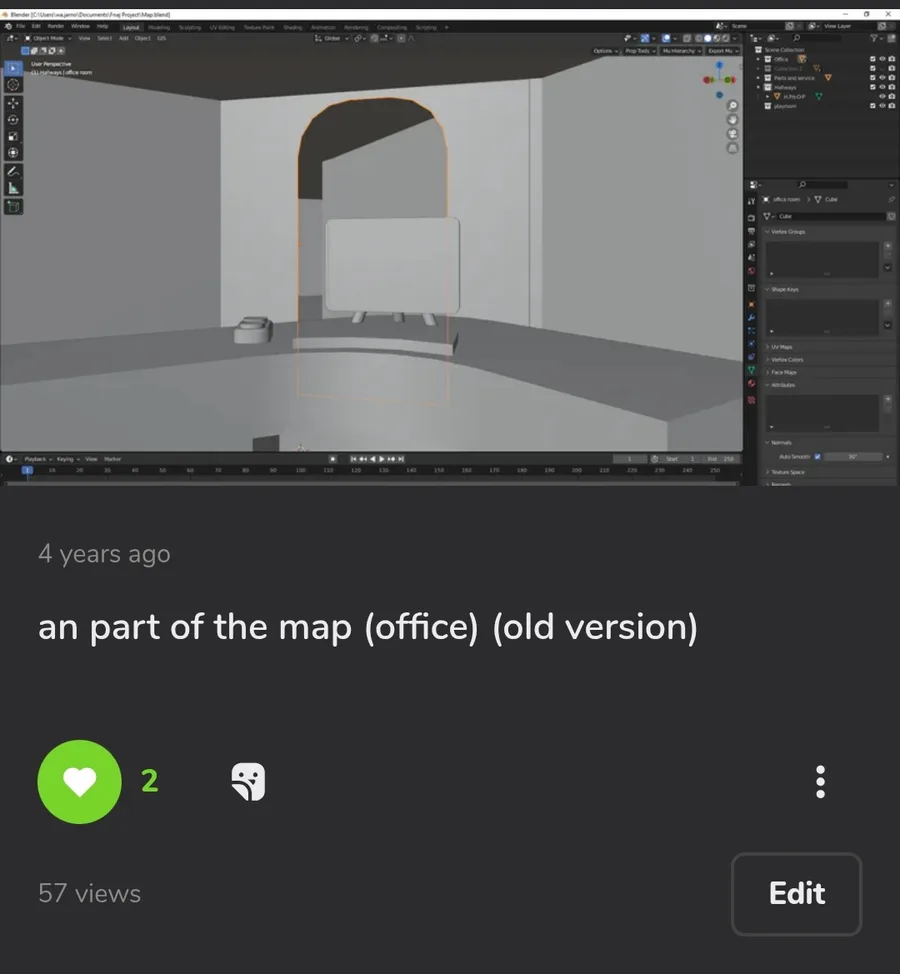Open the Material properties tab icon
This screenshot has height=974, width=900.
point(752,383)
